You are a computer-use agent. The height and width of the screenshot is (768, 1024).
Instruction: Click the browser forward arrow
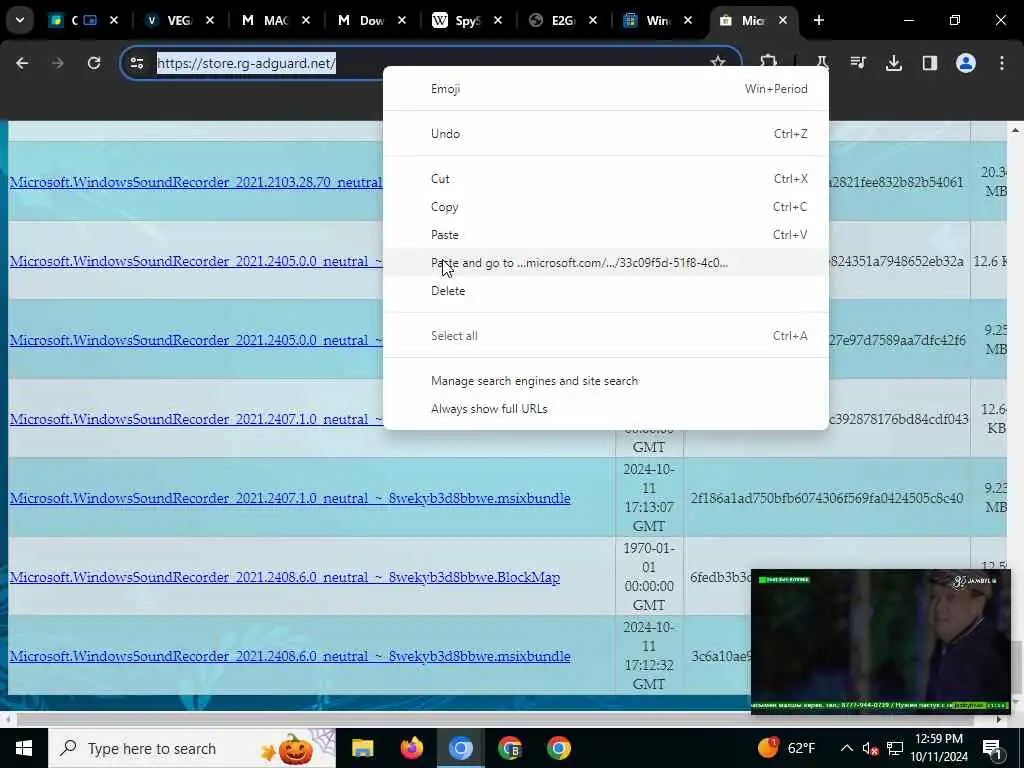point(58,63)
